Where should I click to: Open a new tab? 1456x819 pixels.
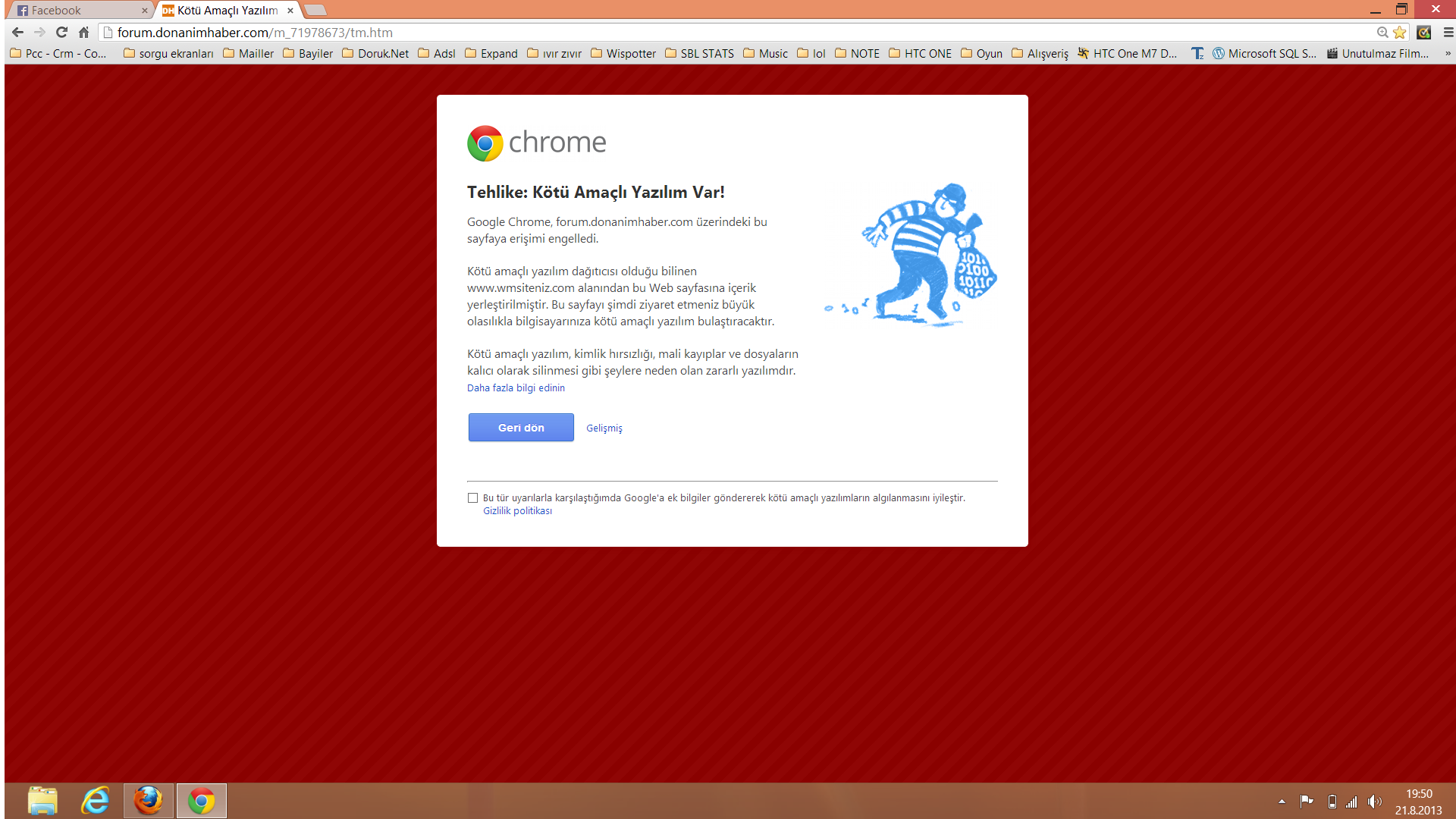pyautogui.click(x=315, y=11)
